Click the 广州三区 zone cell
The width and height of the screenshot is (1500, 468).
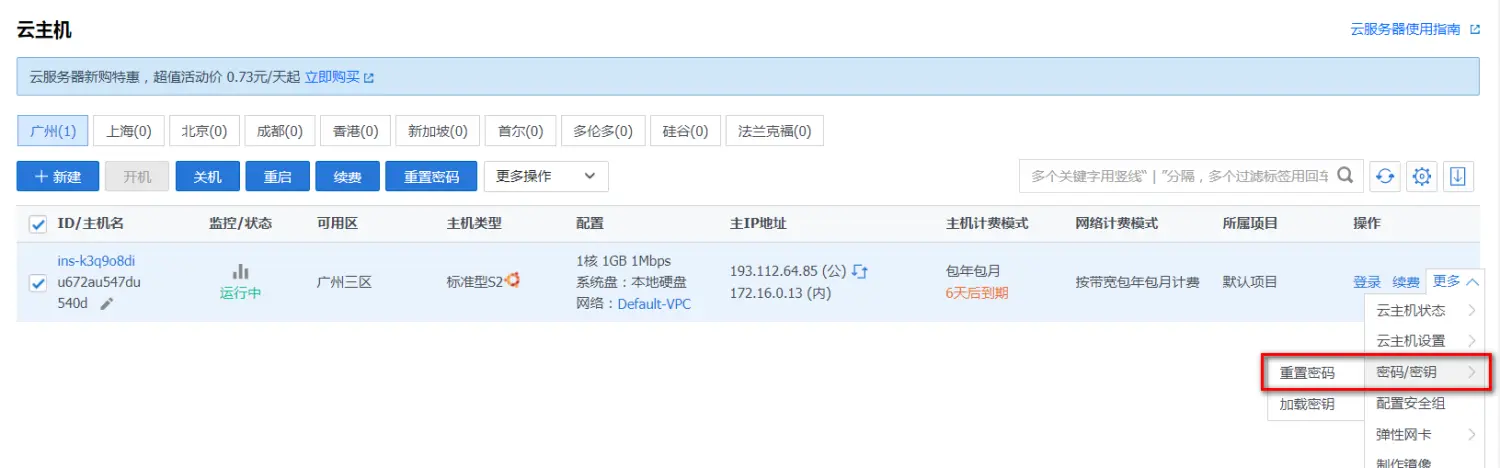click(x=344, y=282)
